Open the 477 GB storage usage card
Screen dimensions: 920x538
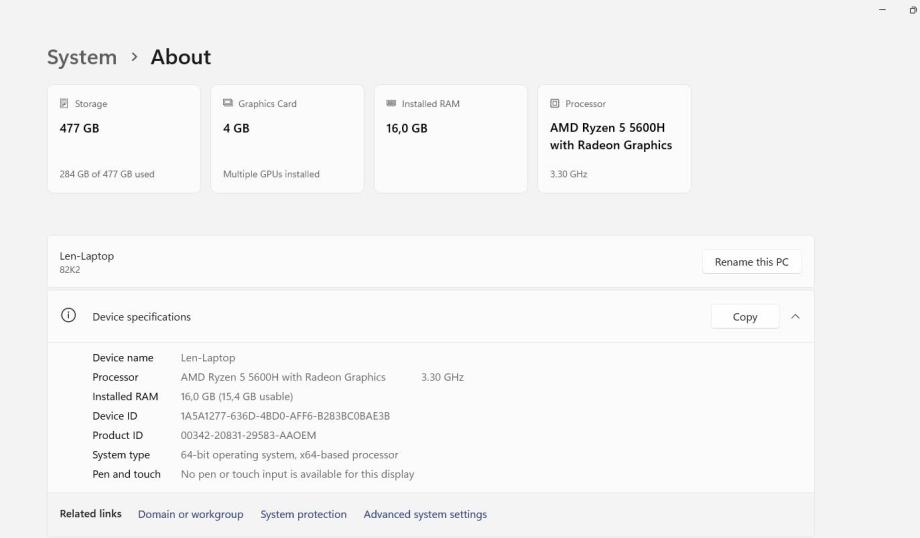[x=124, y=139]
